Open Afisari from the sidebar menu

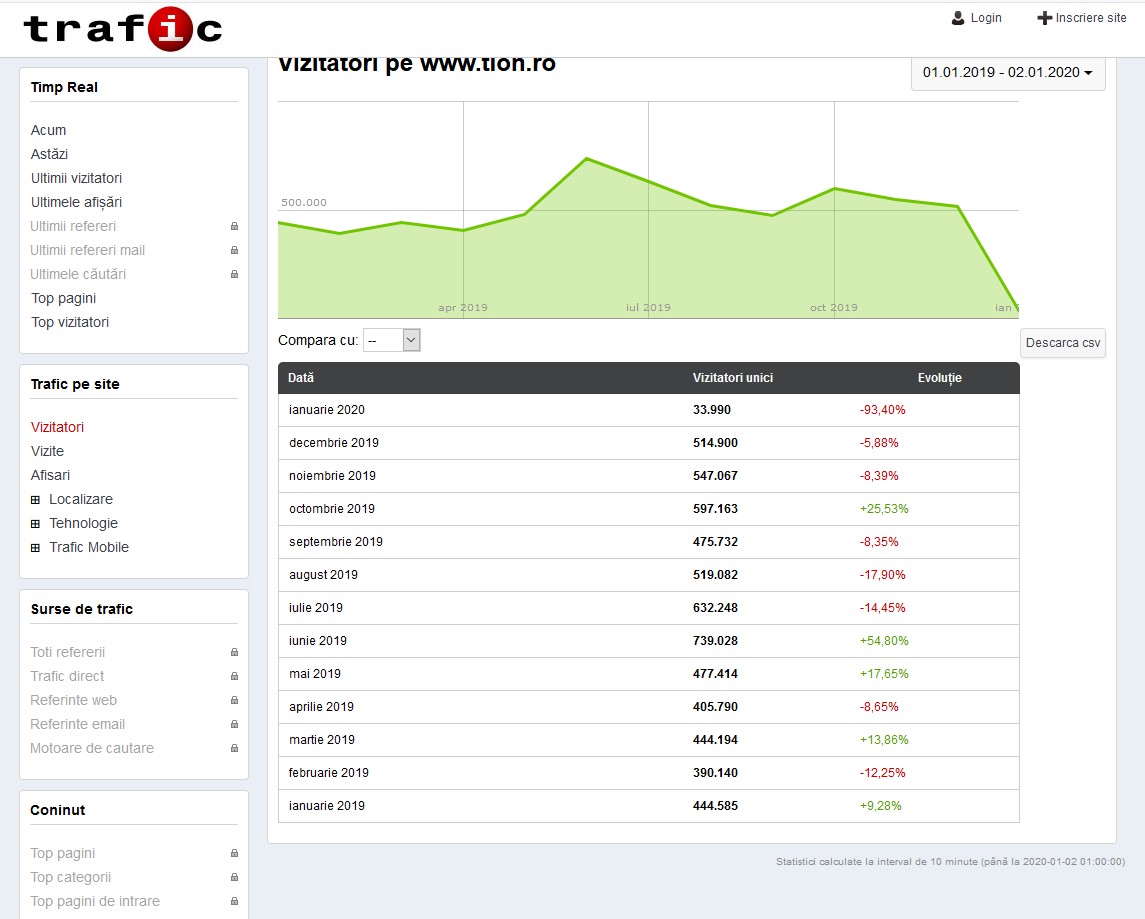[x=50, y=475]
